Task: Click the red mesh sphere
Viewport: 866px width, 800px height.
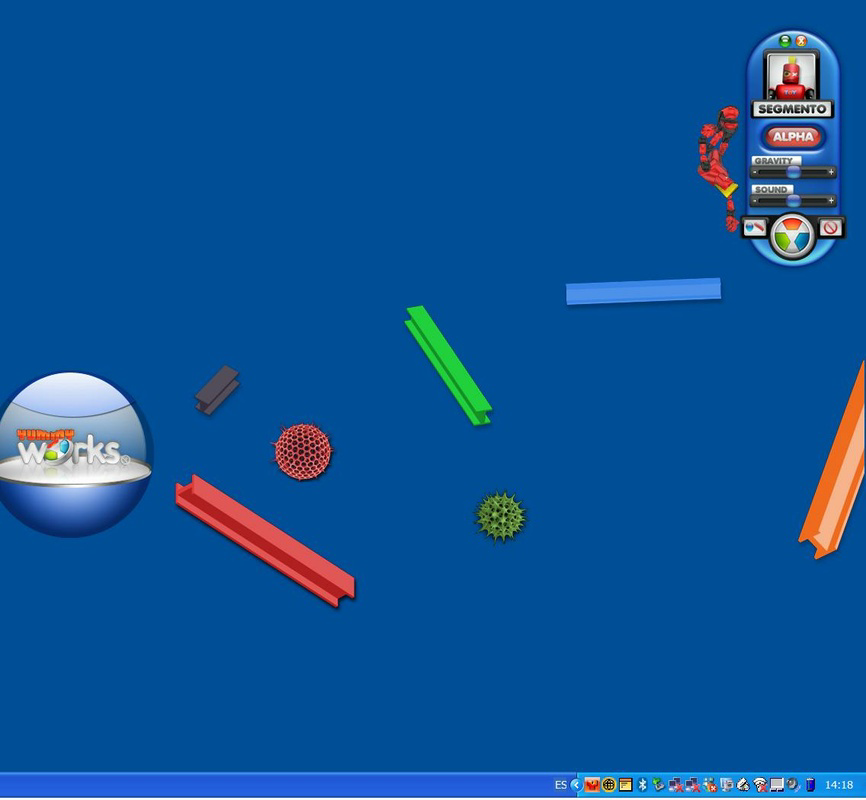Action: [x=302, y=450]
